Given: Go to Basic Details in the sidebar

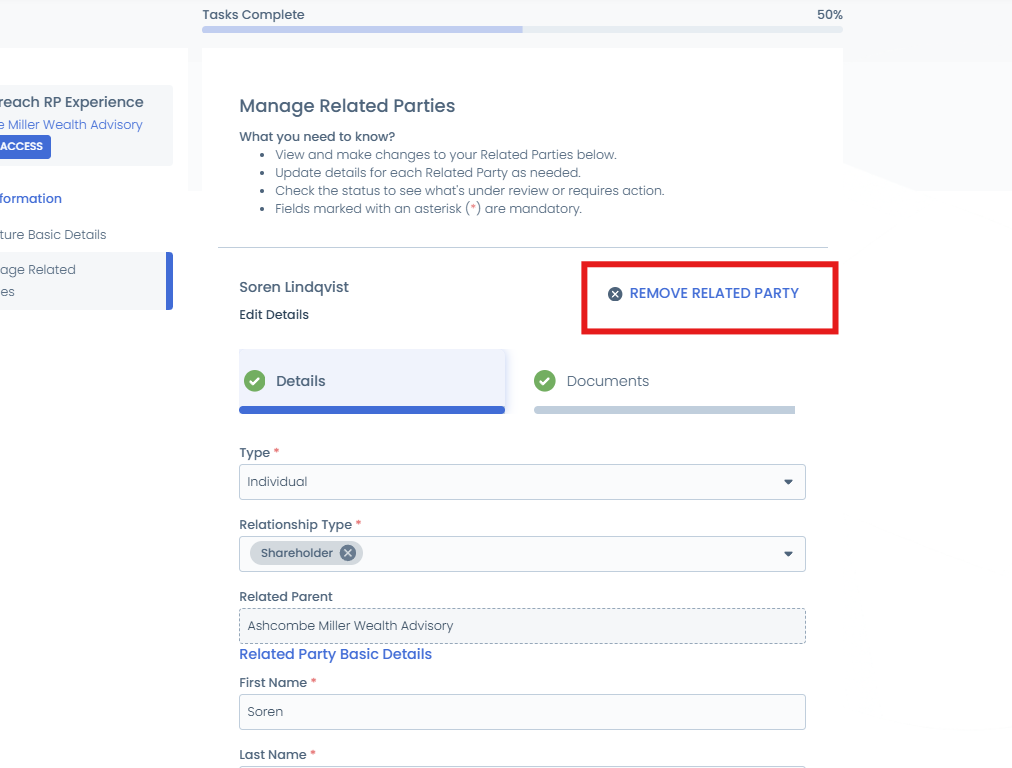Looking at the screenshot, I should click(53, 235).
